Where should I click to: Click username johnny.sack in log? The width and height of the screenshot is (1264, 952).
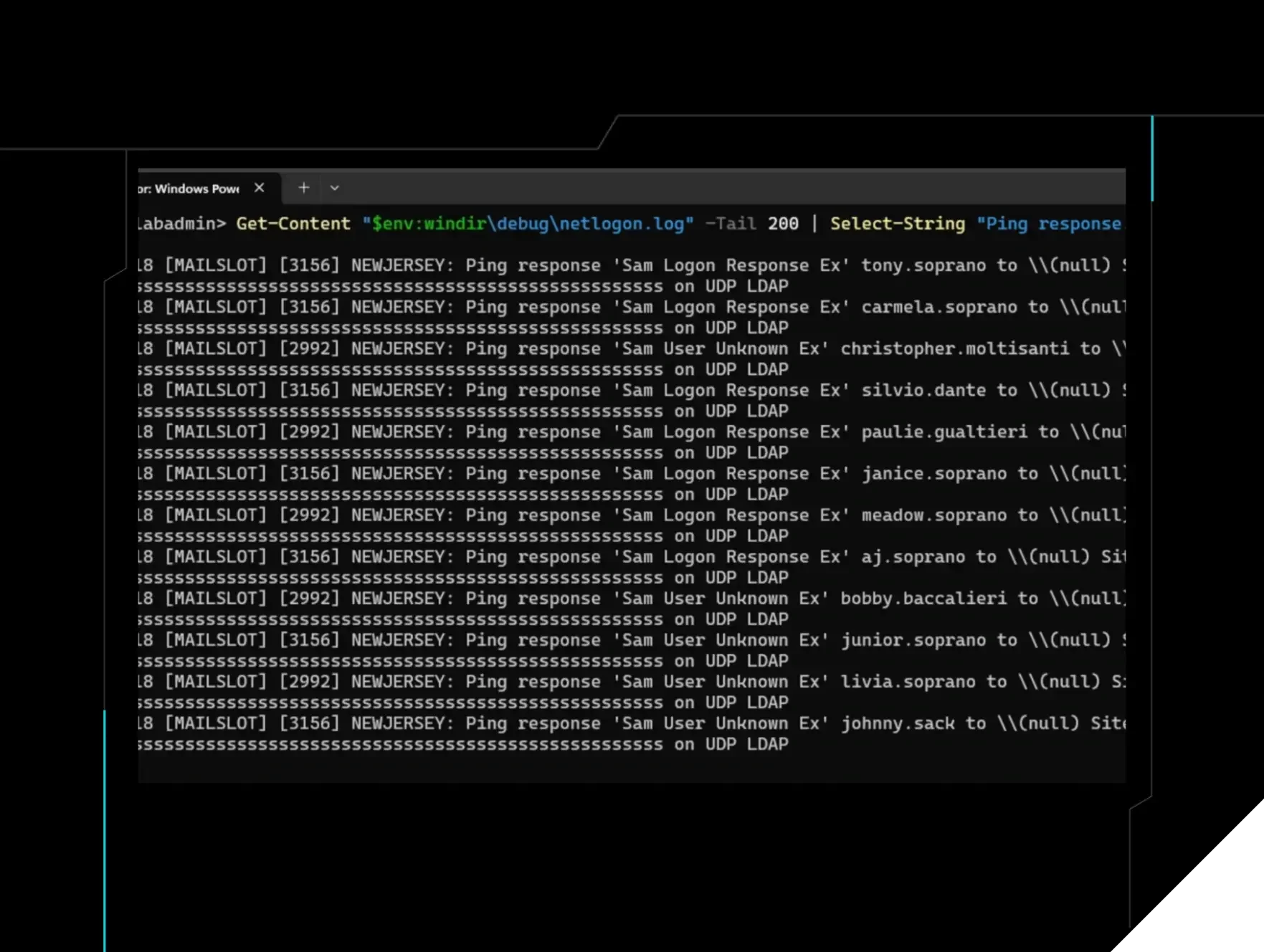(x=898, y=723)
